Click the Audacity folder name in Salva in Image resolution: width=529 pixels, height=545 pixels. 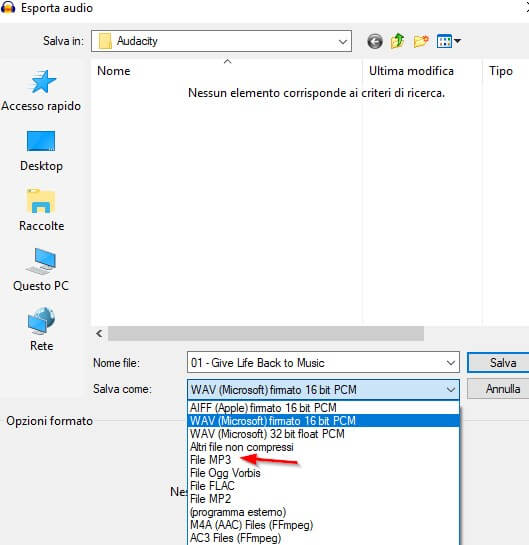pyautogui.click(x=137, y=41)
